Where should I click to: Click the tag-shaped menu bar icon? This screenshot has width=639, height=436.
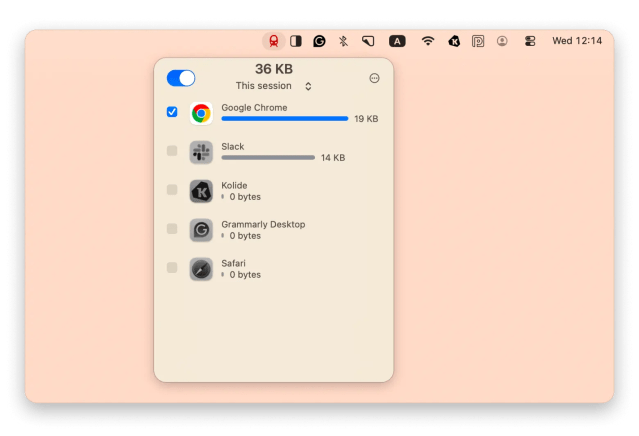368,41
